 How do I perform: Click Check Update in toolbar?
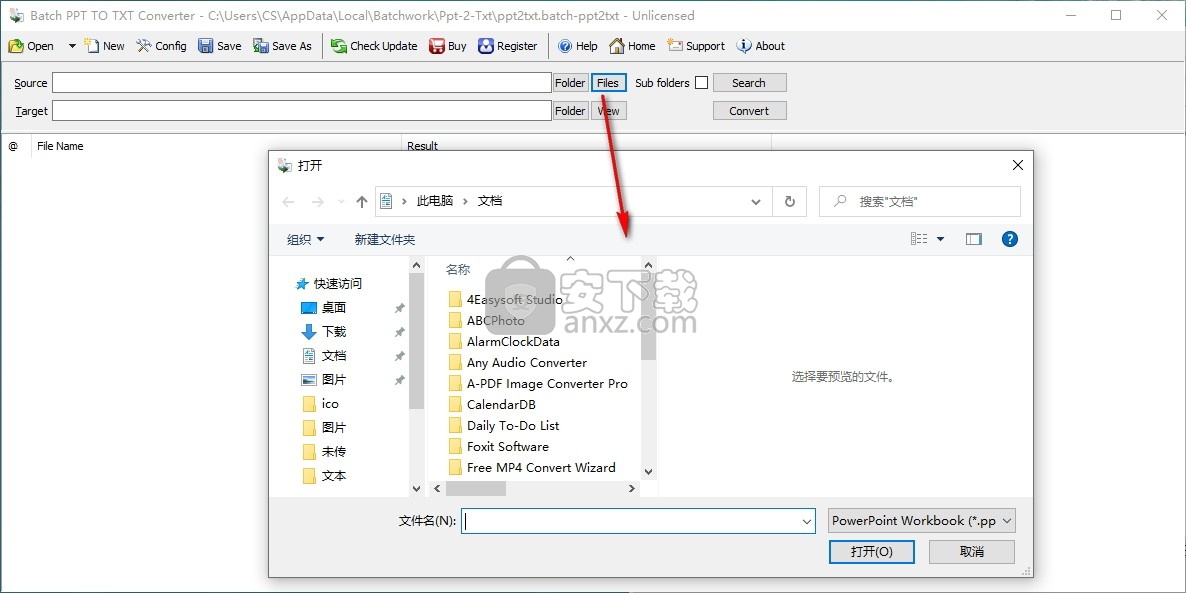[374, 46]
